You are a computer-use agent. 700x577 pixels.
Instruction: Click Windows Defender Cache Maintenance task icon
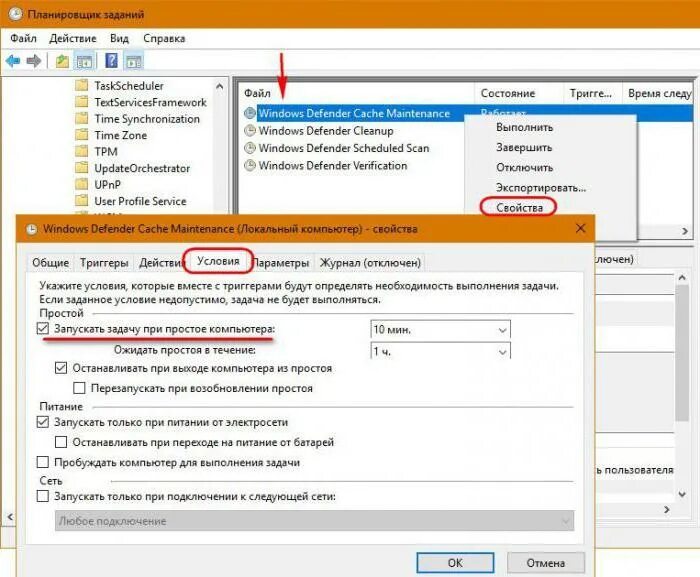pos(250,113)
